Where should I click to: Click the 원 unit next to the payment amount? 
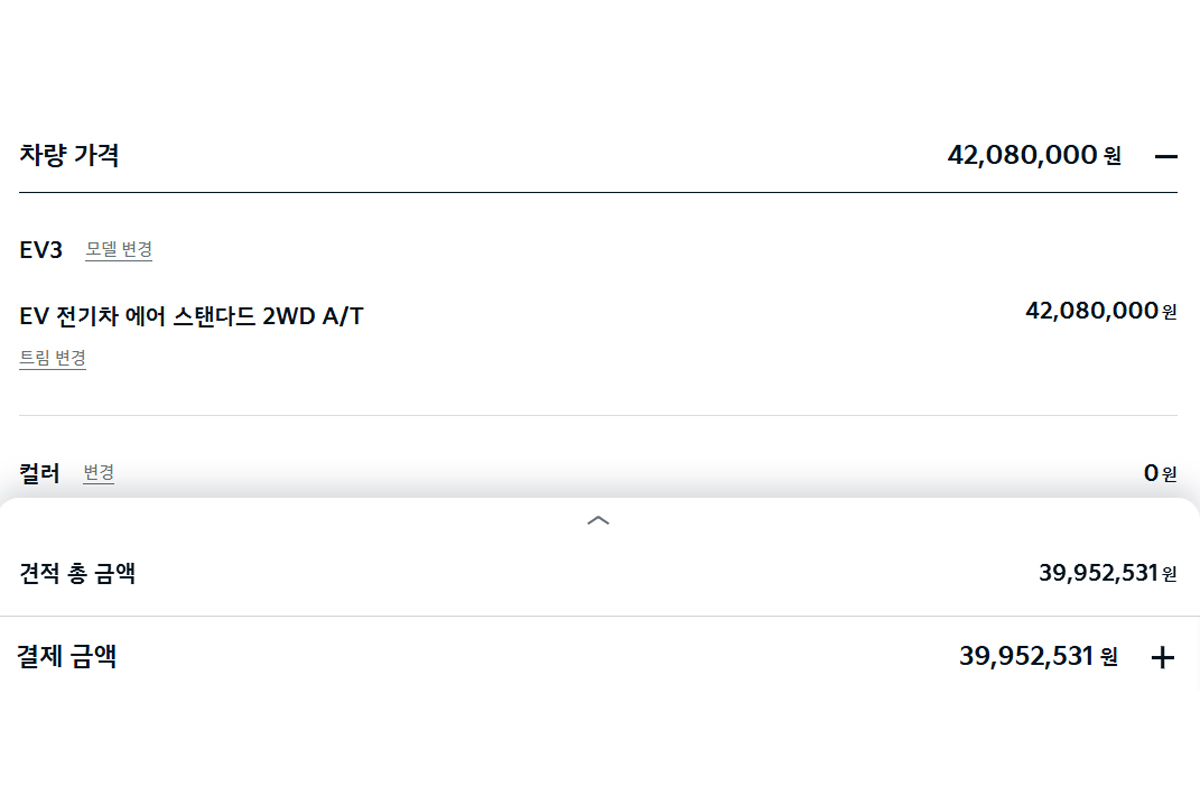1109,657
